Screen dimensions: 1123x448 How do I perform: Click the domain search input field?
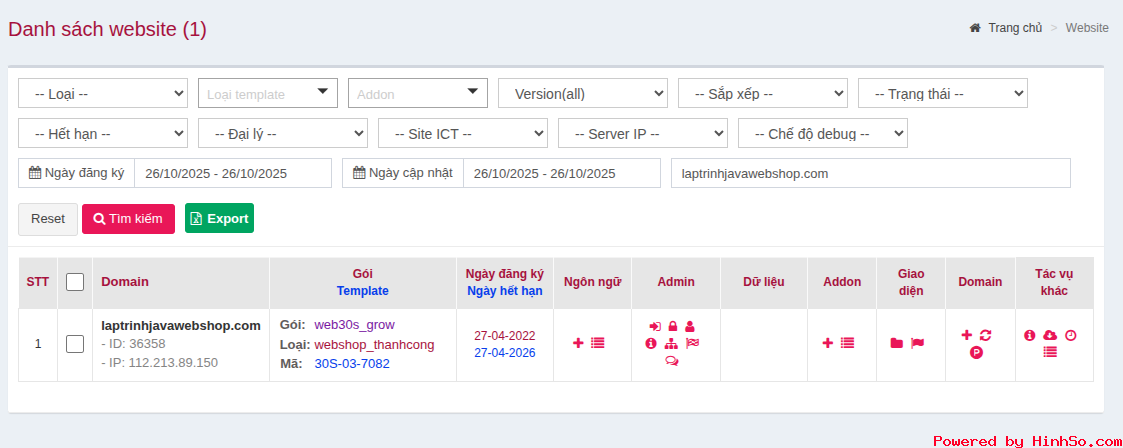870,173
